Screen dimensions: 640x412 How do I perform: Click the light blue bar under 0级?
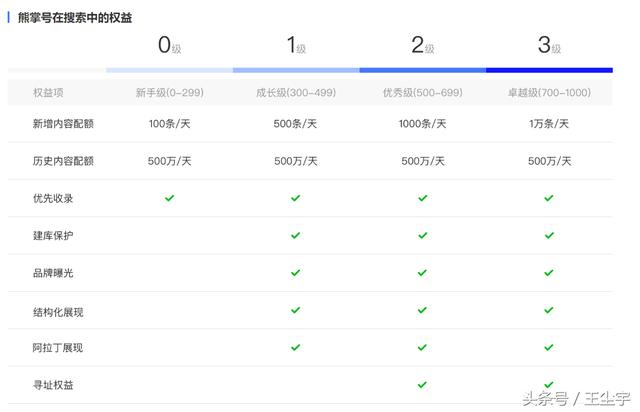pos(170,70)
